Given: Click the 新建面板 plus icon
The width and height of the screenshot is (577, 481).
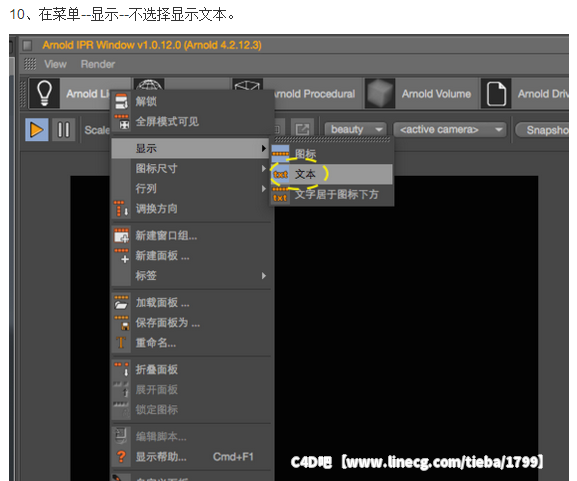Looking at the screenshot, I should [121, 256].
